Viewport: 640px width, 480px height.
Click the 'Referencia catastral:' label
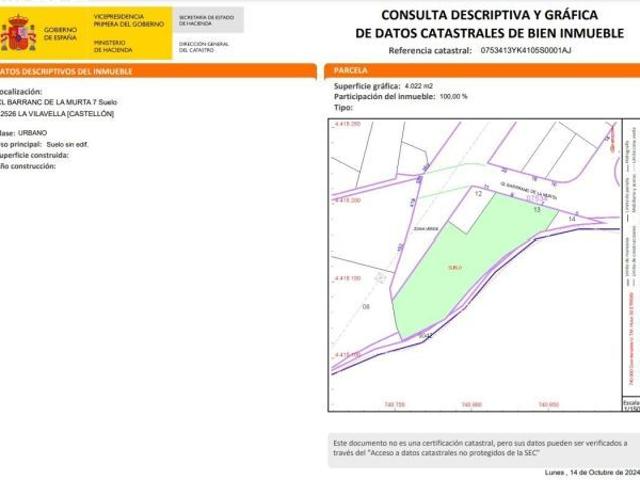click(x=430, y=51)
